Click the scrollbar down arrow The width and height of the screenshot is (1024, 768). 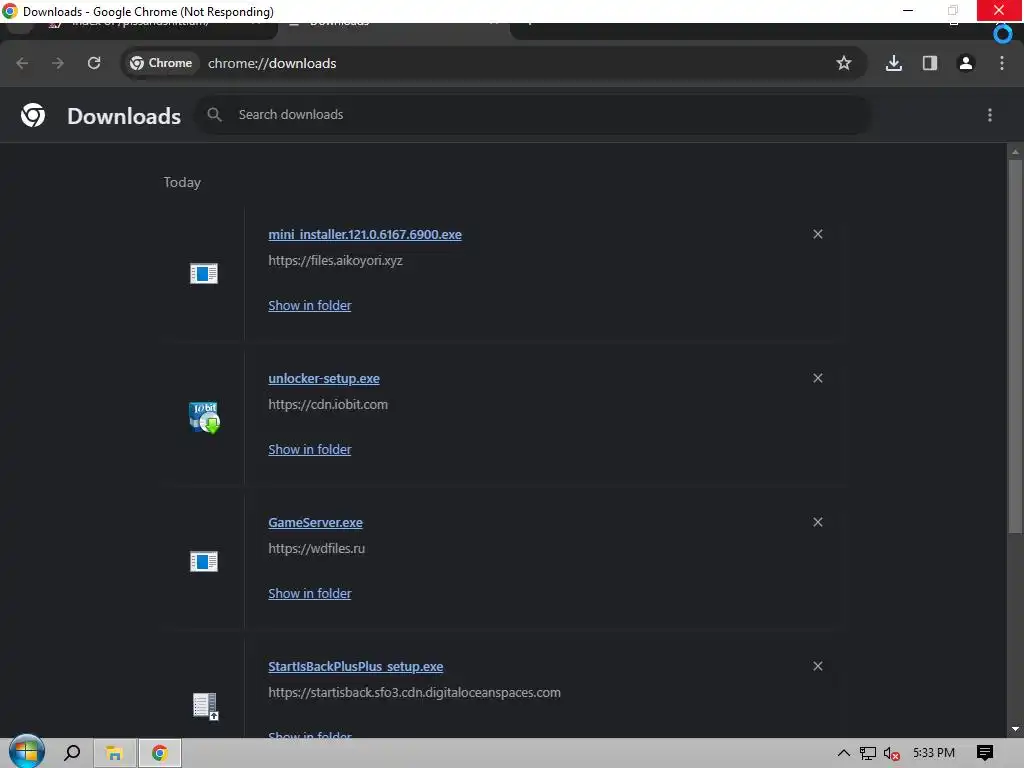pyautogui.click(x=1015, y=729)
